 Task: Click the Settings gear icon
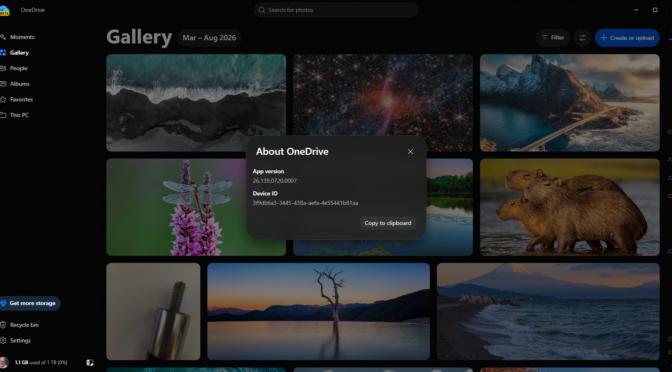(x=3, y=341)
